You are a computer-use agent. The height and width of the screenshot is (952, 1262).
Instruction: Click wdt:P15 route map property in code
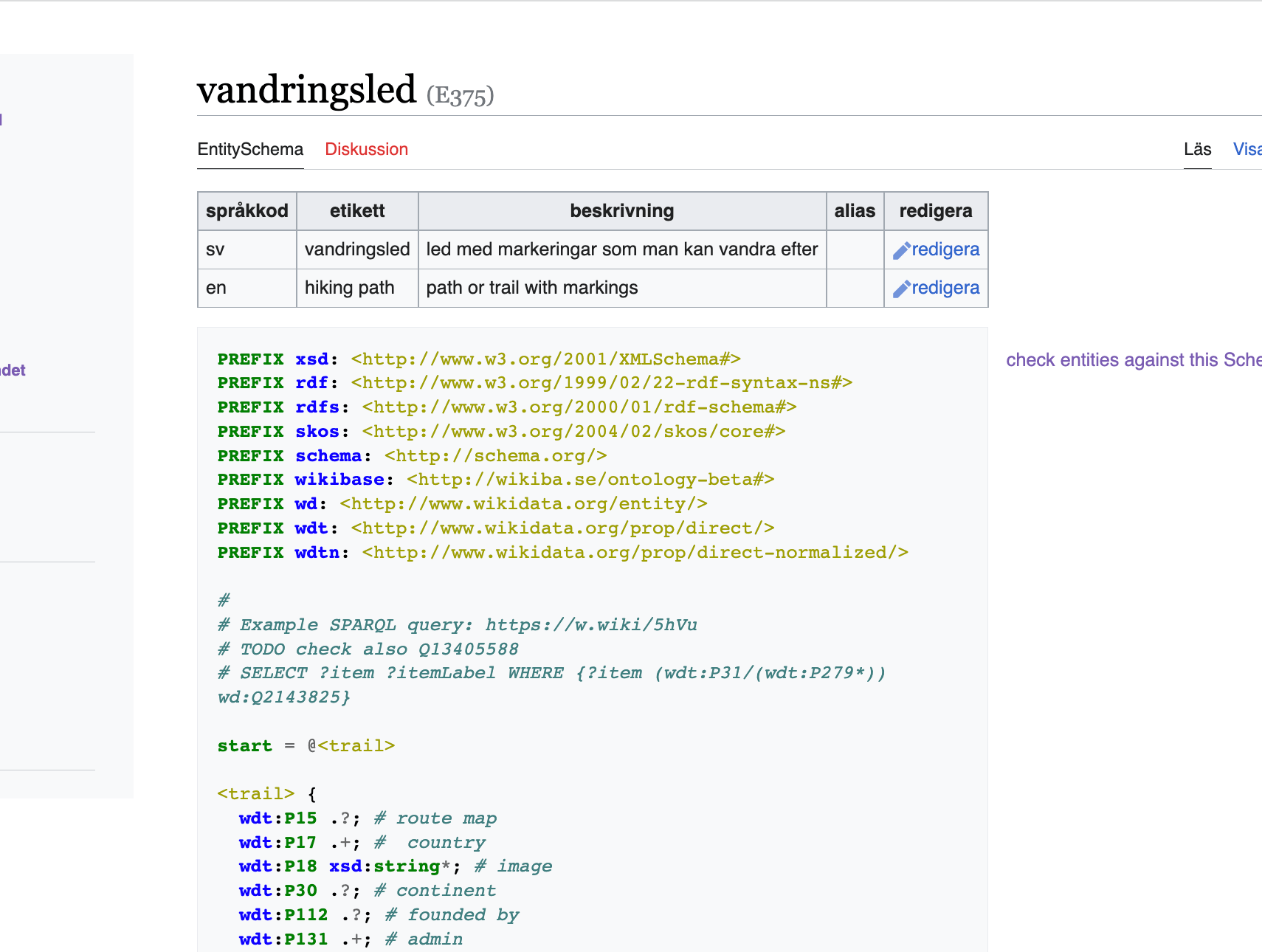pos(277,818)
